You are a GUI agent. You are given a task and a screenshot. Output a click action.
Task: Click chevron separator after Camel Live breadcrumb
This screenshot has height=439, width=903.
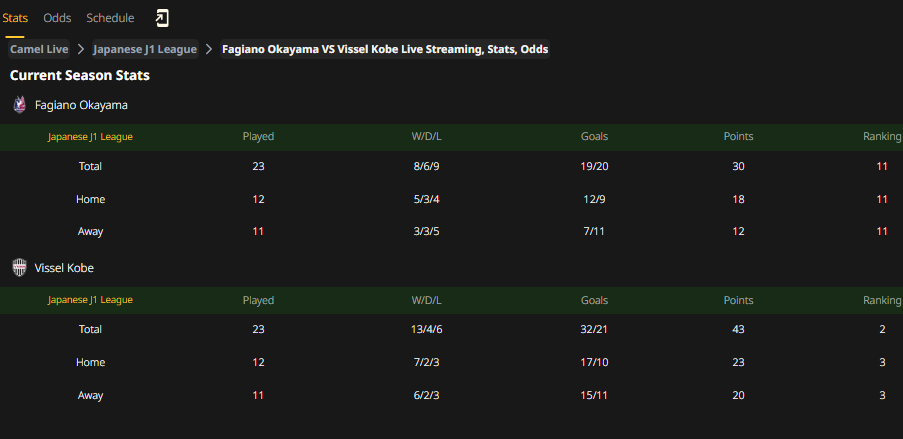(81, 50)
